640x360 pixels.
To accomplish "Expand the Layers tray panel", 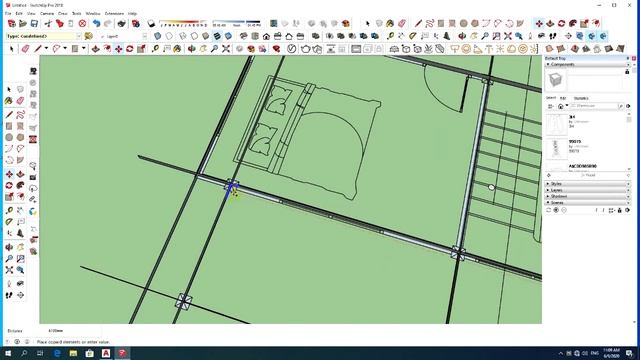I will tap(548, 190).
